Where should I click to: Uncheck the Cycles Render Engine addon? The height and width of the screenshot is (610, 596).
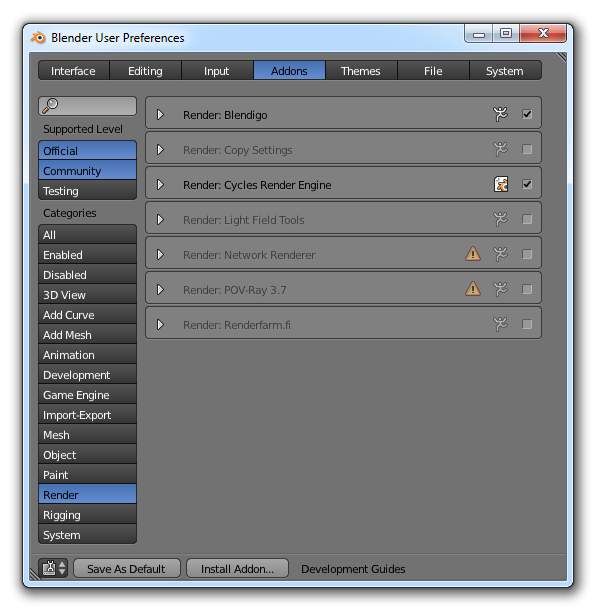click(527, 184)
